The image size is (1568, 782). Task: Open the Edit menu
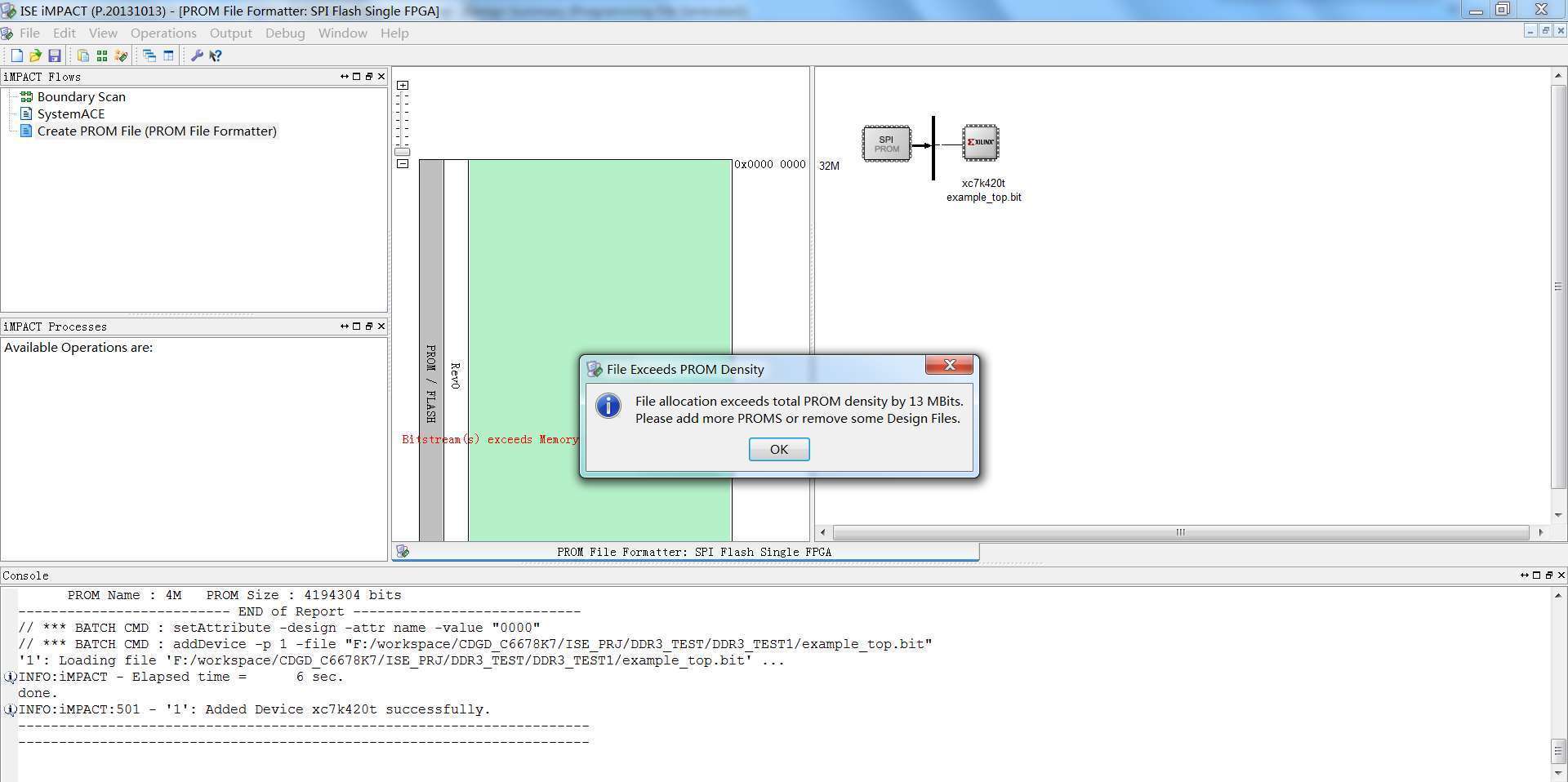(65, 33)
